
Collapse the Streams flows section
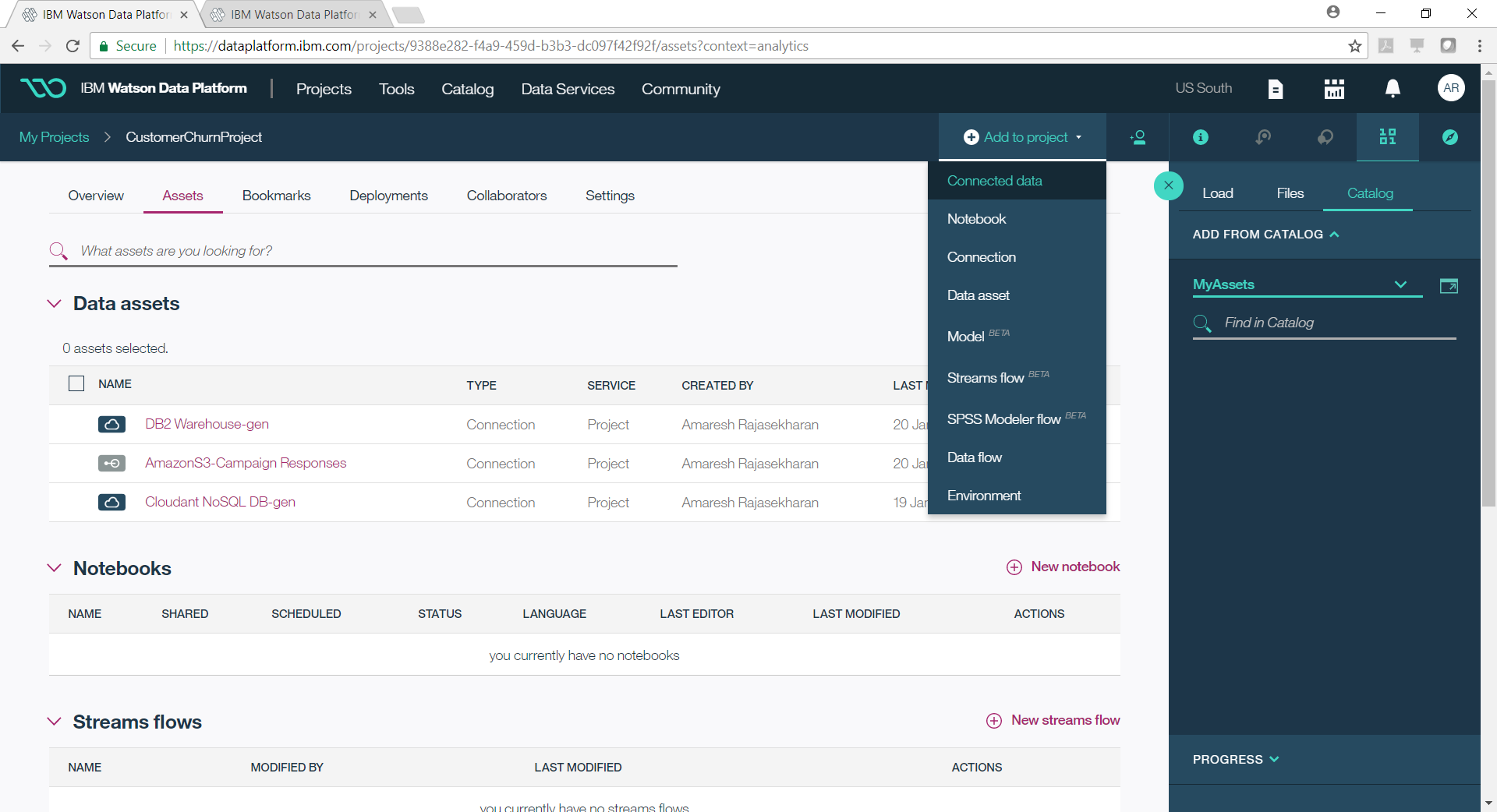click(x=55, y=722)
